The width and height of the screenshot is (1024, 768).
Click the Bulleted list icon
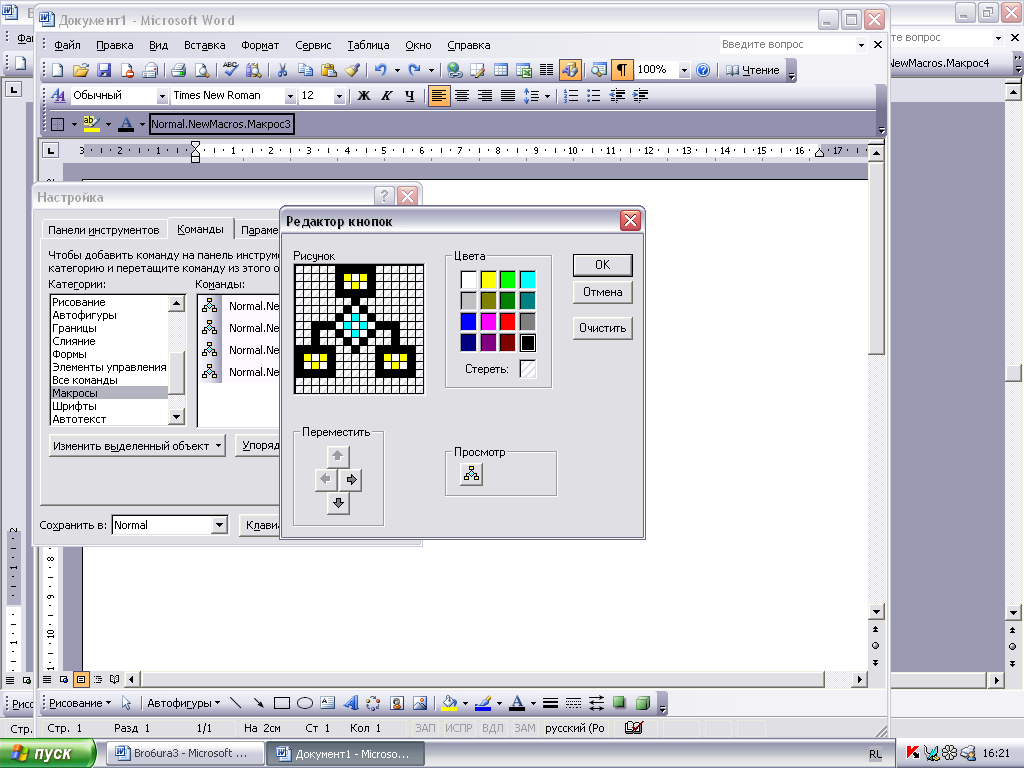click(x=594, y=96)
